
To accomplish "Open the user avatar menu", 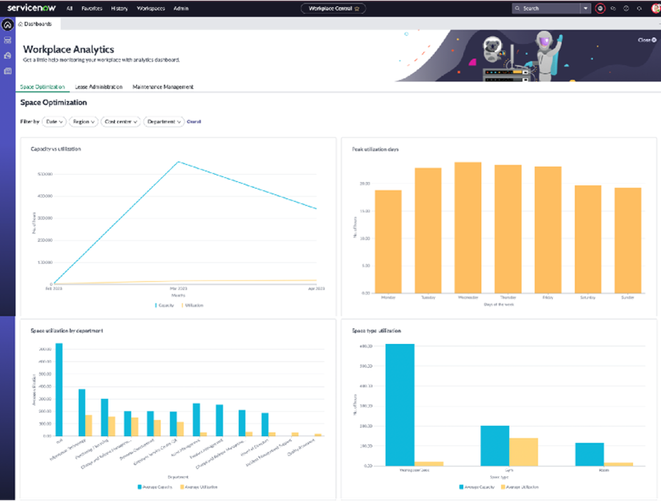I will coord(656,8).
